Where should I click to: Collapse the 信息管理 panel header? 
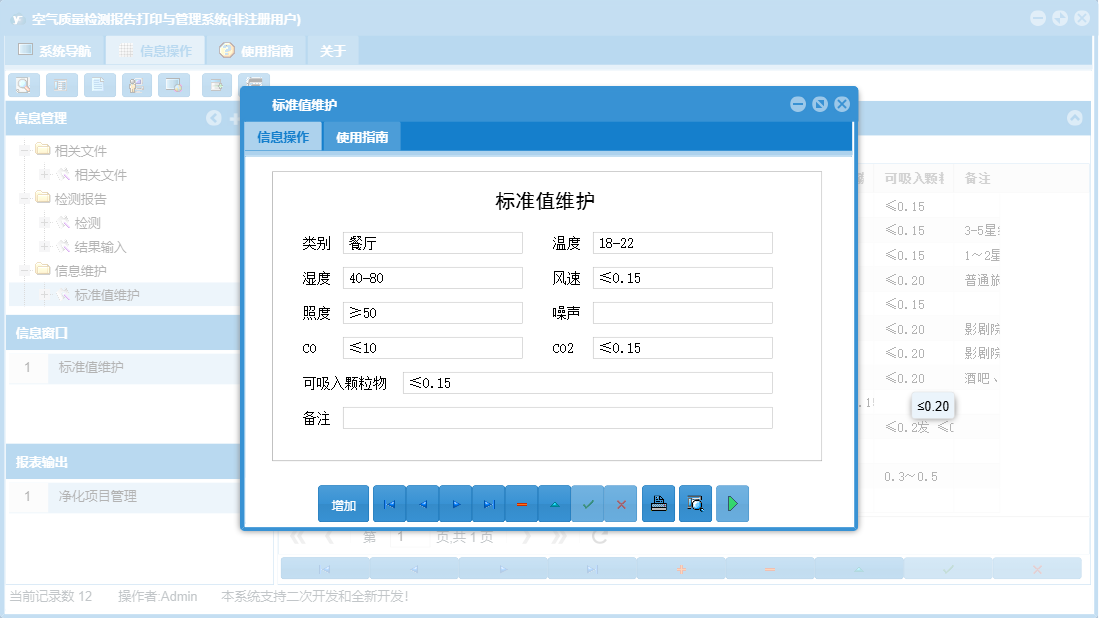pos(213,118)
